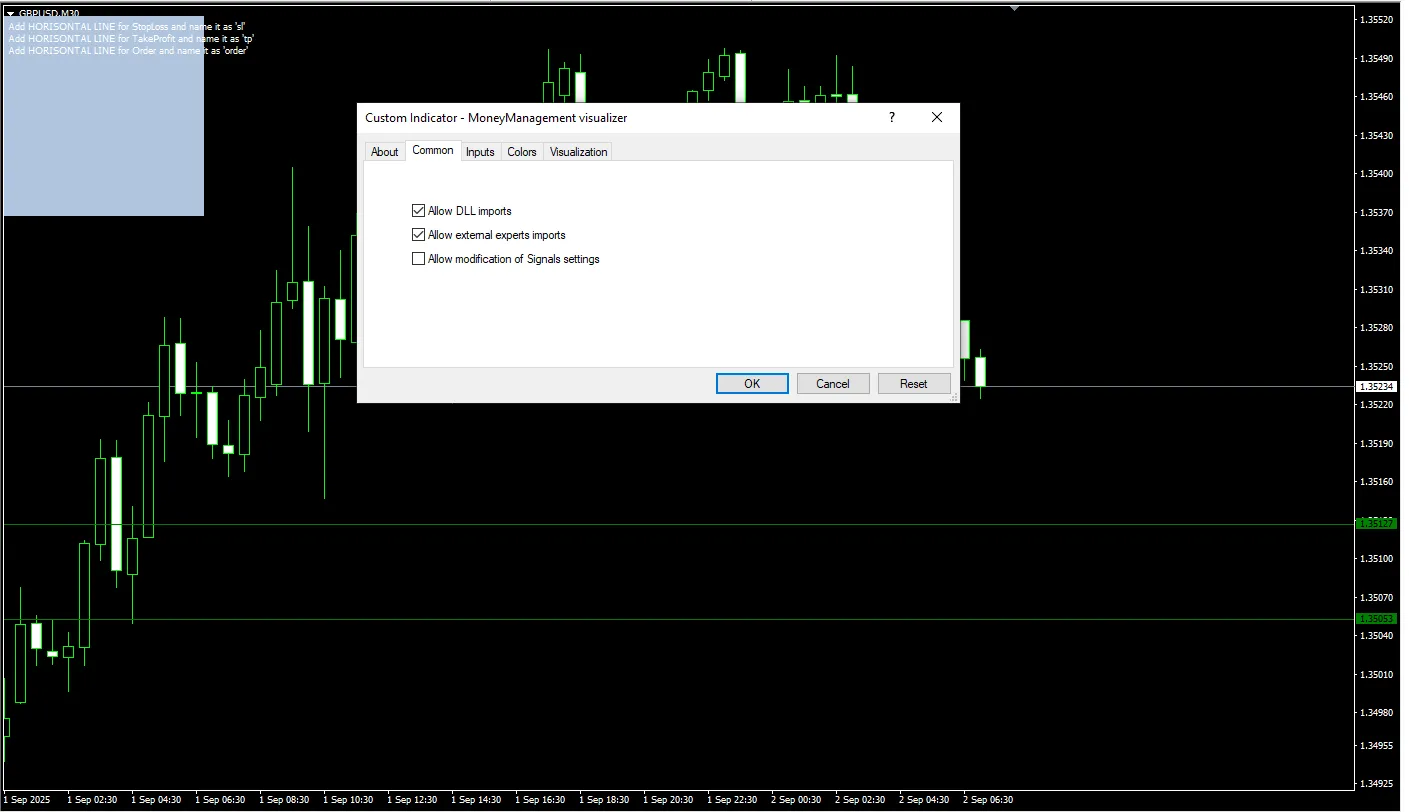Click the 1 Sep 2025 date label
Screen dimensions: 1409x812
(x=27, y=800)
